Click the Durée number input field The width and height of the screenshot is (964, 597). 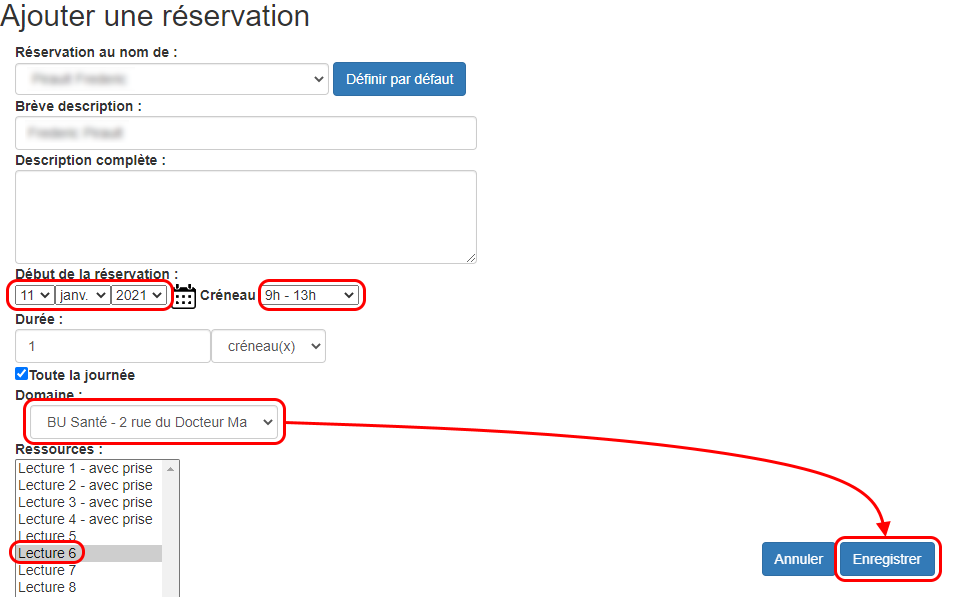tap(113, 346)
